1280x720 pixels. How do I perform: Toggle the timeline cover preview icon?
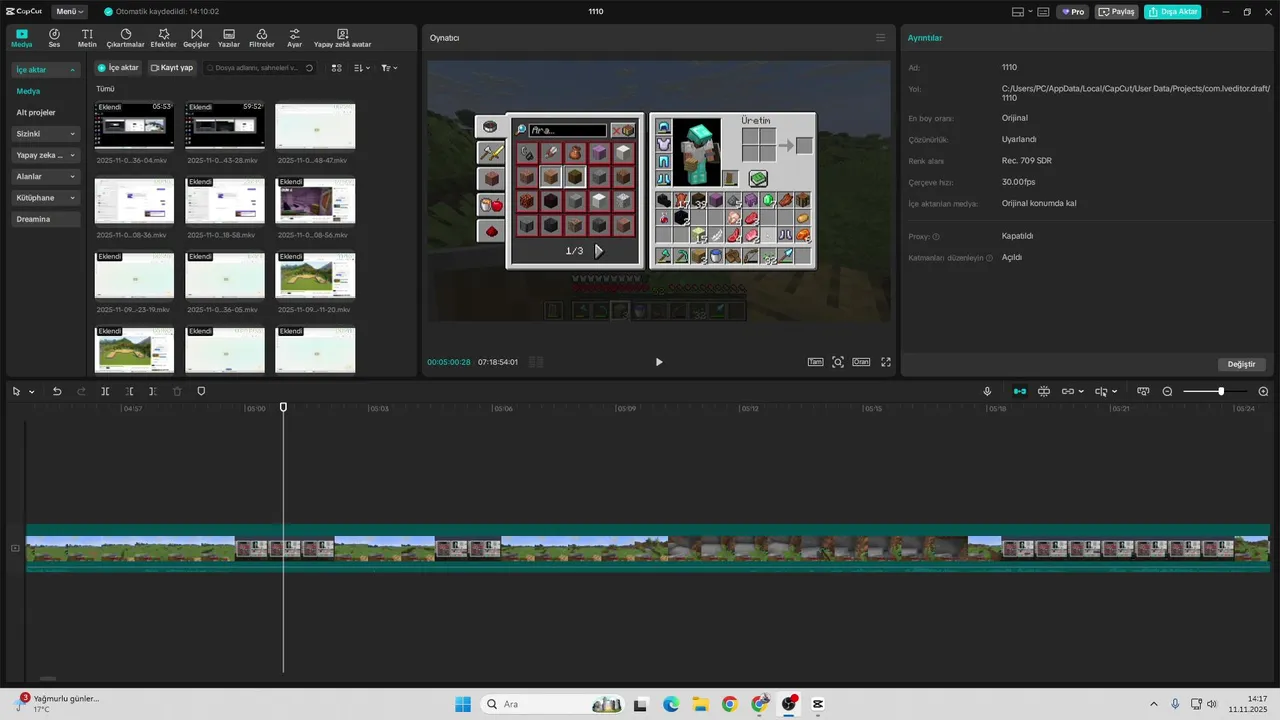point(1143,391)
